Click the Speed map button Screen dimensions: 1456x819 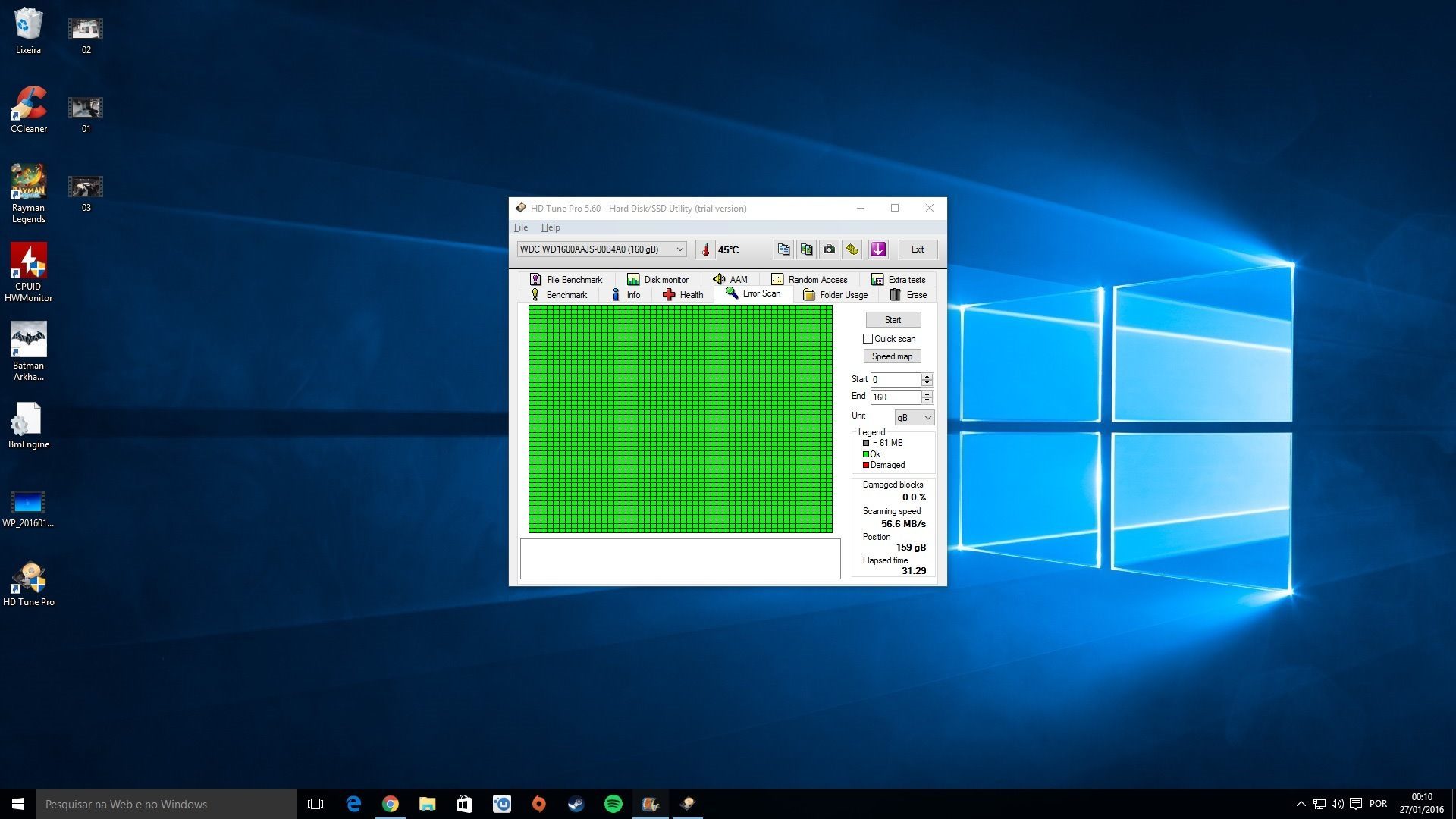[x=893, y=356]
